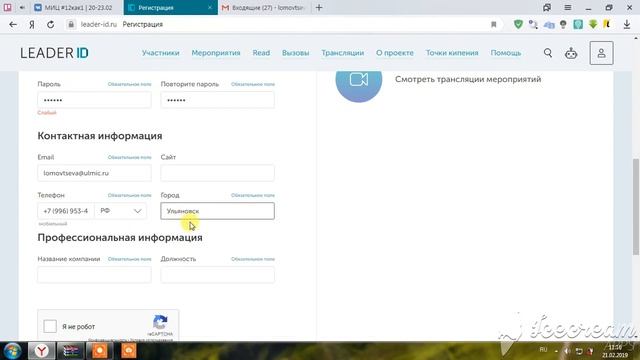Image resolution: width=640 pixels, height=360 pixels.
Task: Click the Название компании field
Action: point(94,275)
